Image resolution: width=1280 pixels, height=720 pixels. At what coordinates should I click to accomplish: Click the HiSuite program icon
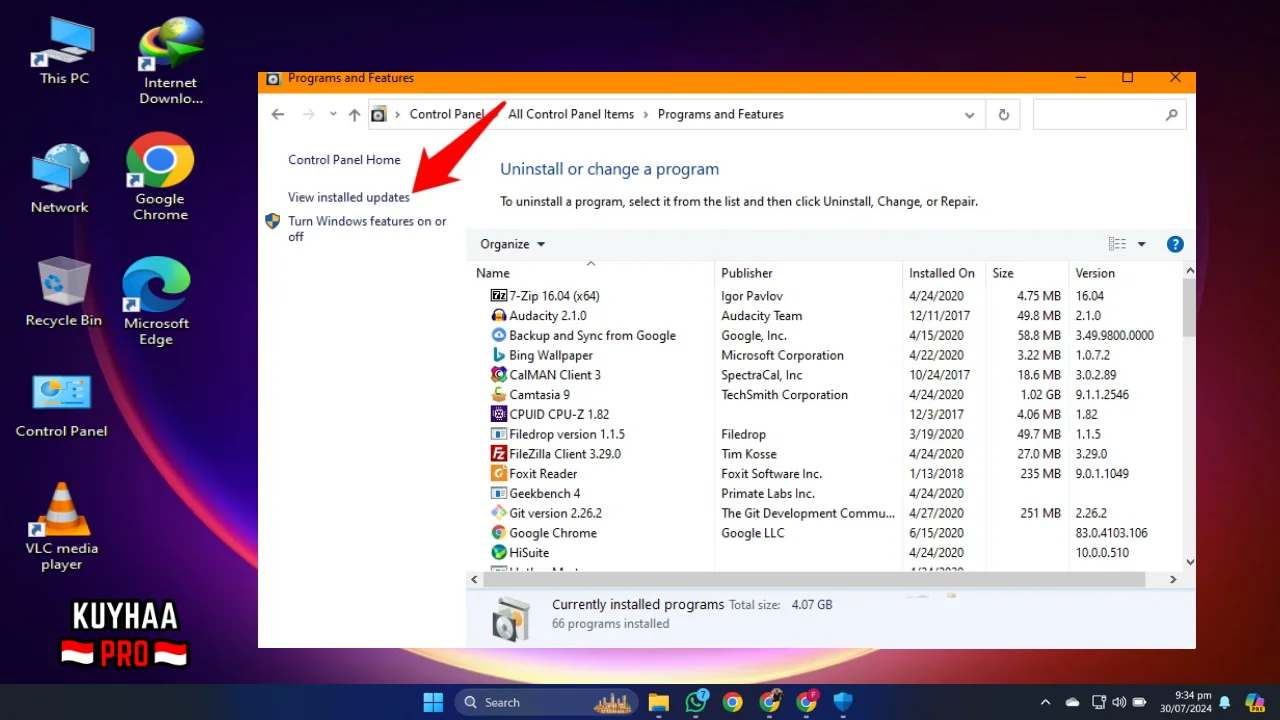[499, 552]
